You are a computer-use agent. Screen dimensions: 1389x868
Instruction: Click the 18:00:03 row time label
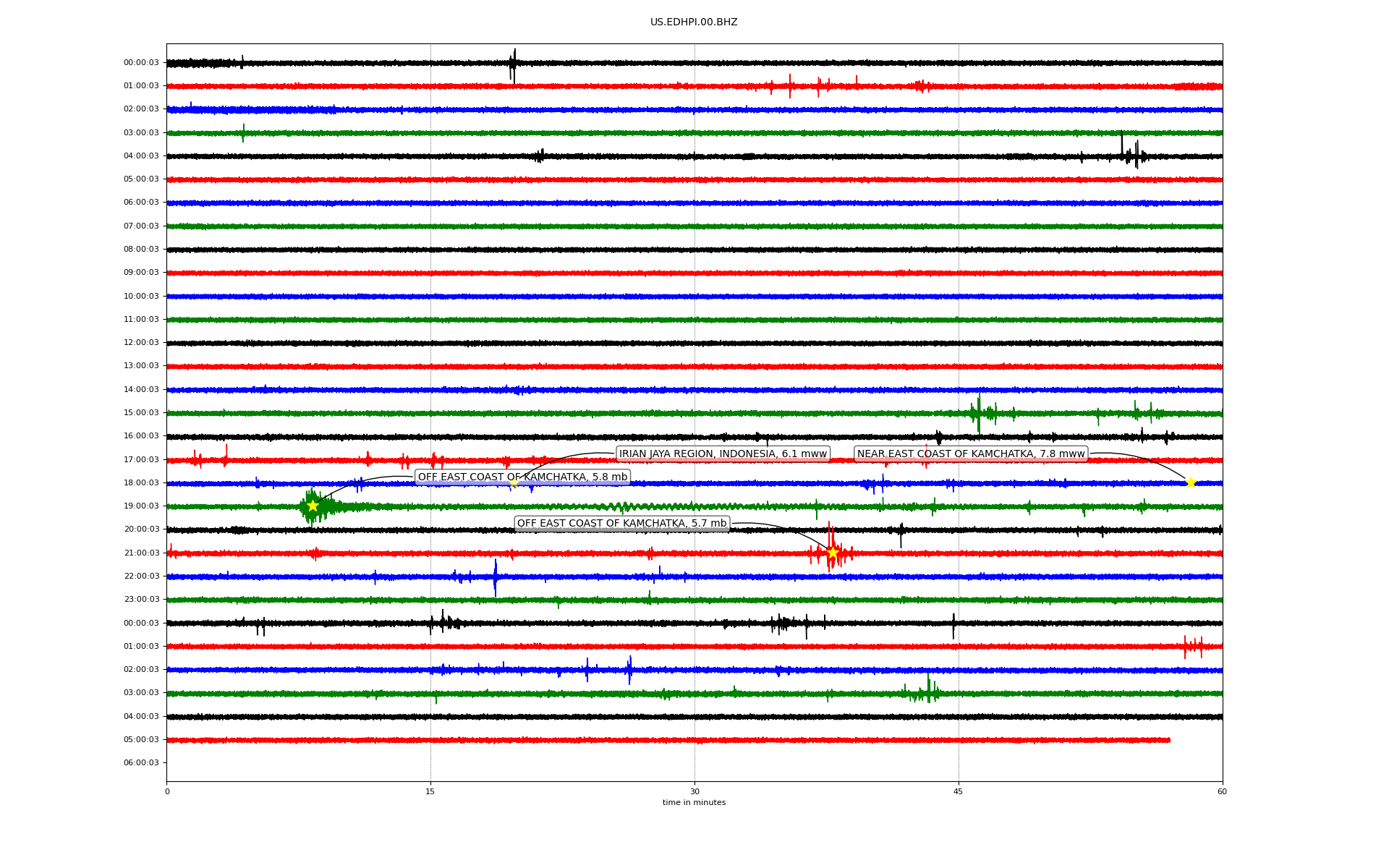tap(141, 482)
